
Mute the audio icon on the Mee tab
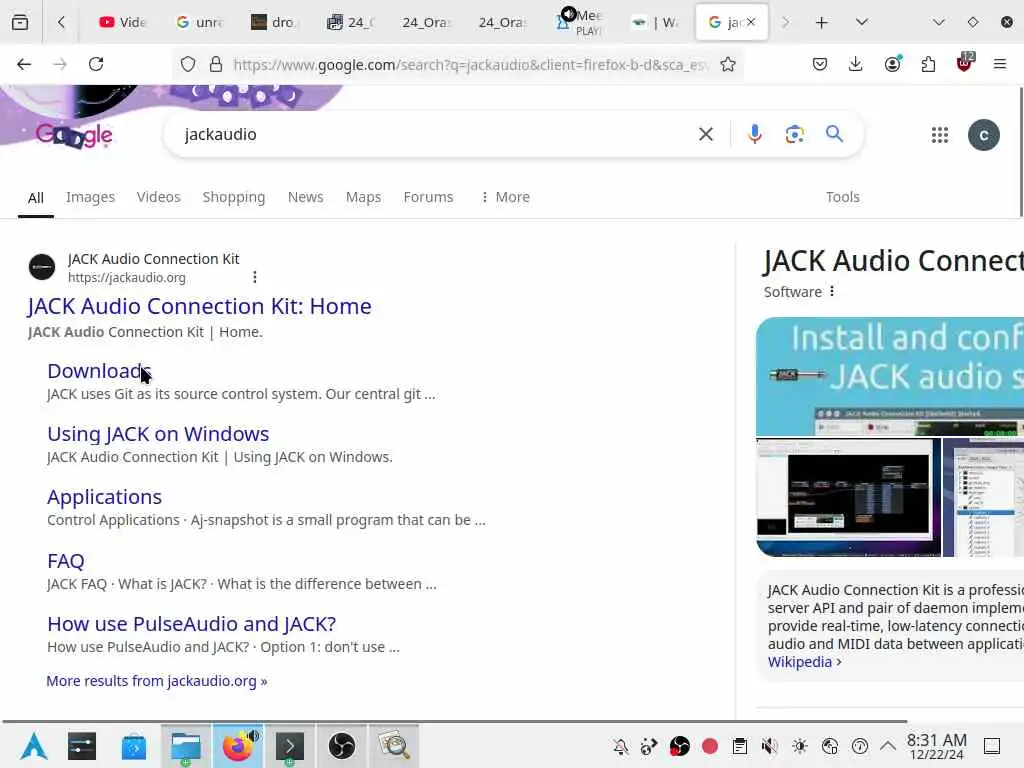point(569,14)
